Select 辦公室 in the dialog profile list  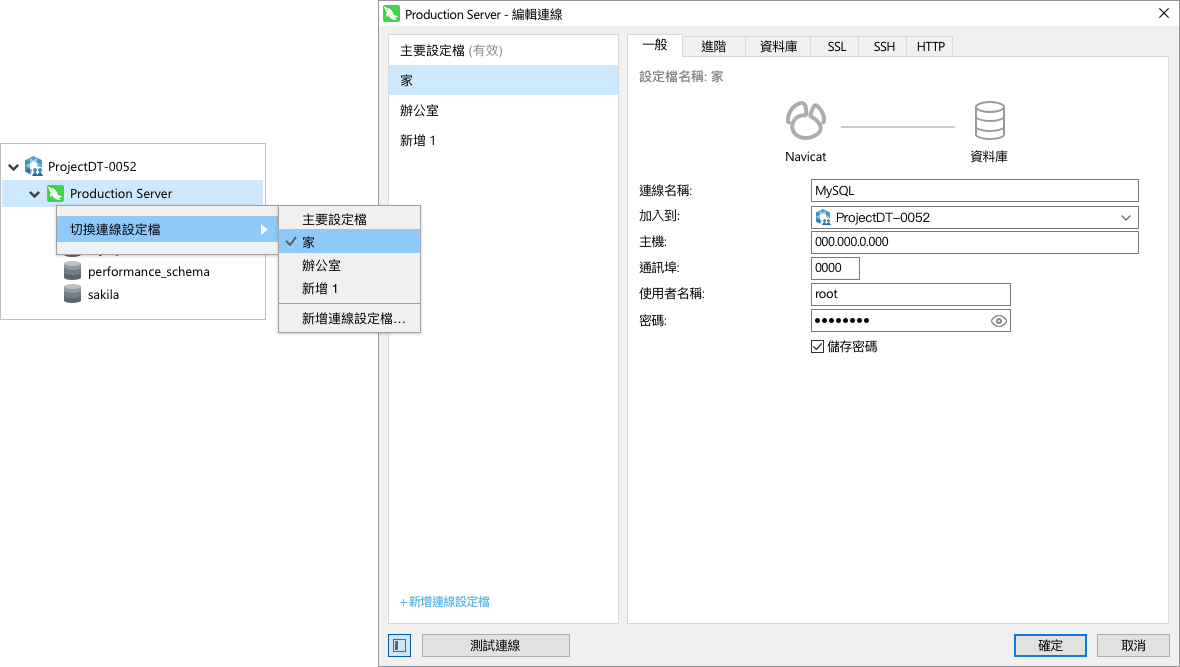[503, 110]
